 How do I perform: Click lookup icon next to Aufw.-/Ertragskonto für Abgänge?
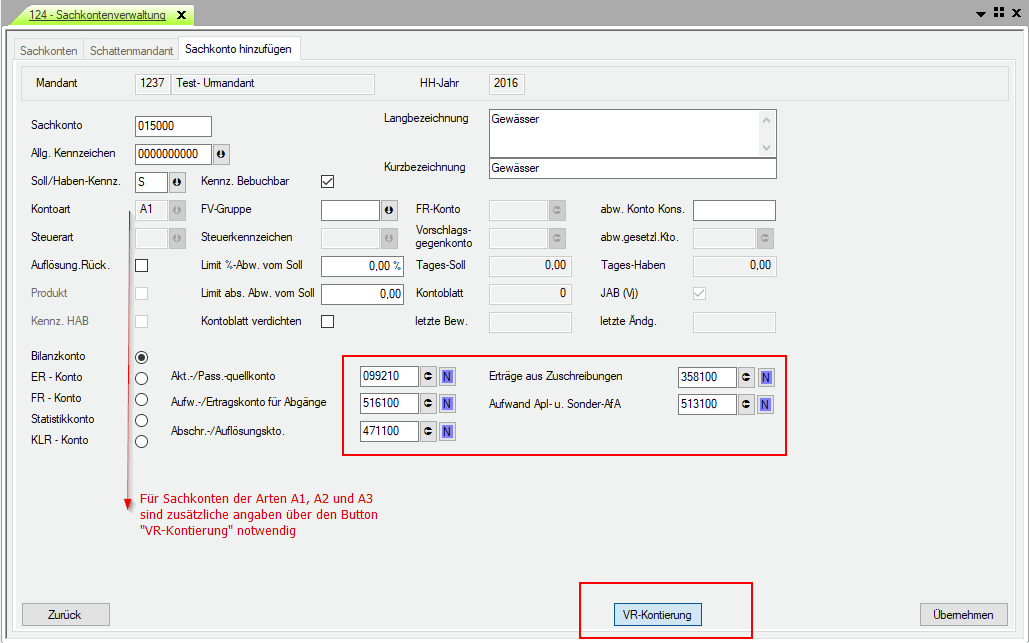coord(428,404)
